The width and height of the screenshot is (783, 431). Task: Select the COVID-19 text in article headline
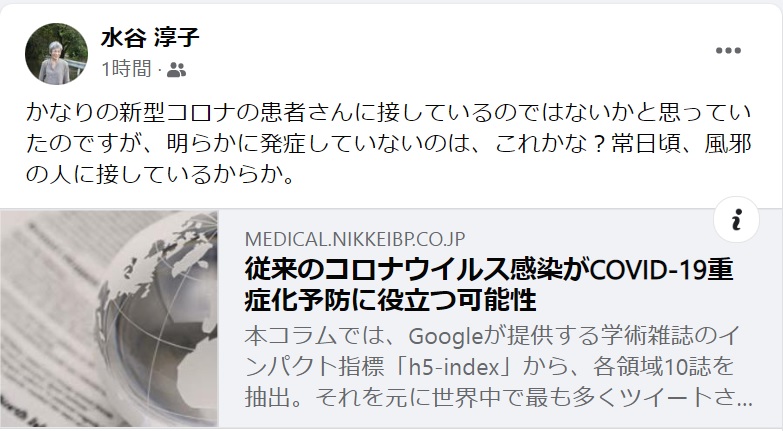(x=650, y=269)
